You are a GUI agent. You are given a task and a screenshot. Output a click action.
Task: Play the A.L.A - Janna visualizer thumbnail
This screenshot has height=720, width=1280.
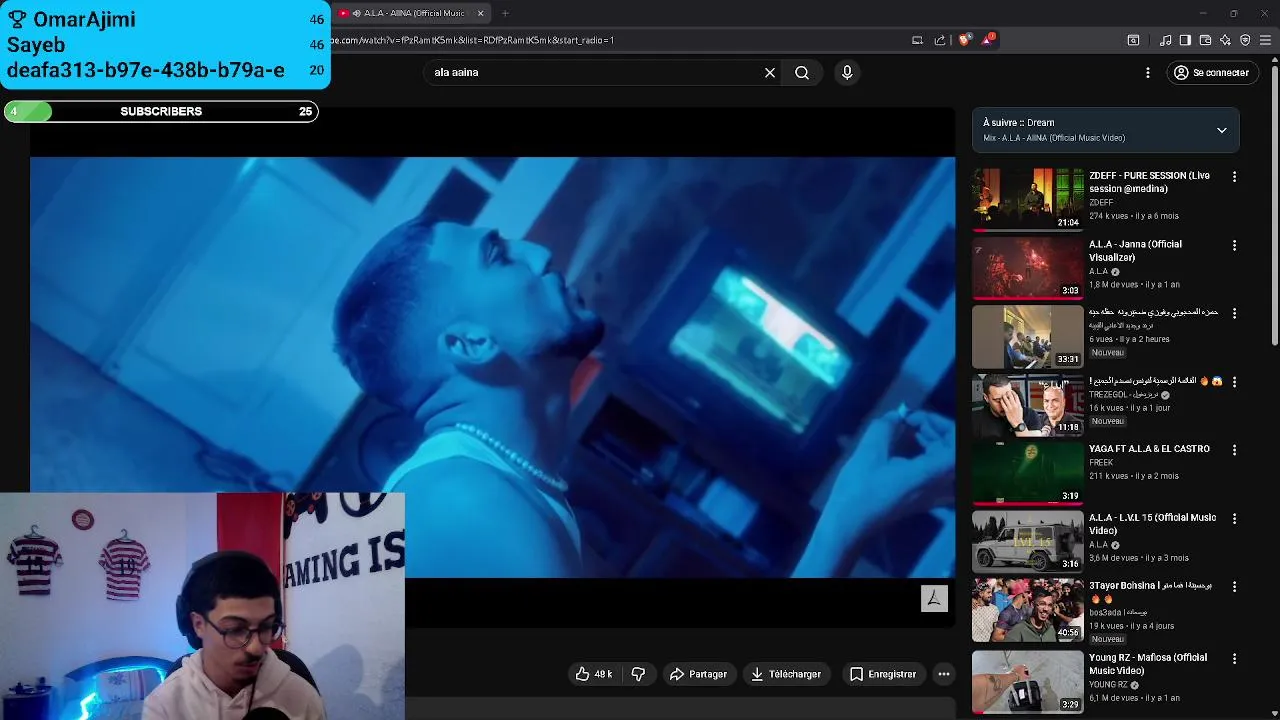pyautogui.click(x=1027, y=267)
